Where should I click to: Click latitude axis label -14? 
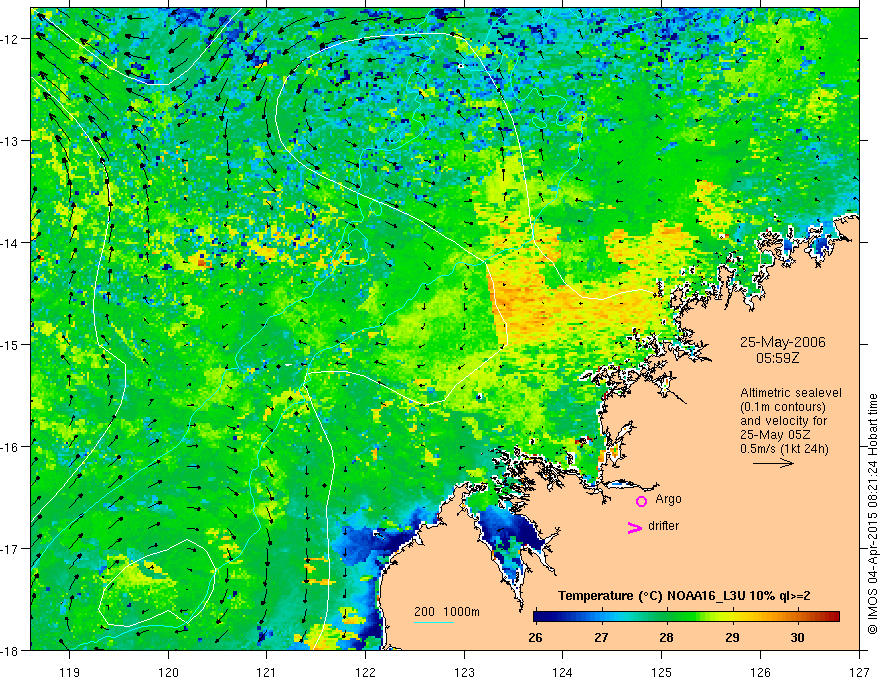click(10, 243)
